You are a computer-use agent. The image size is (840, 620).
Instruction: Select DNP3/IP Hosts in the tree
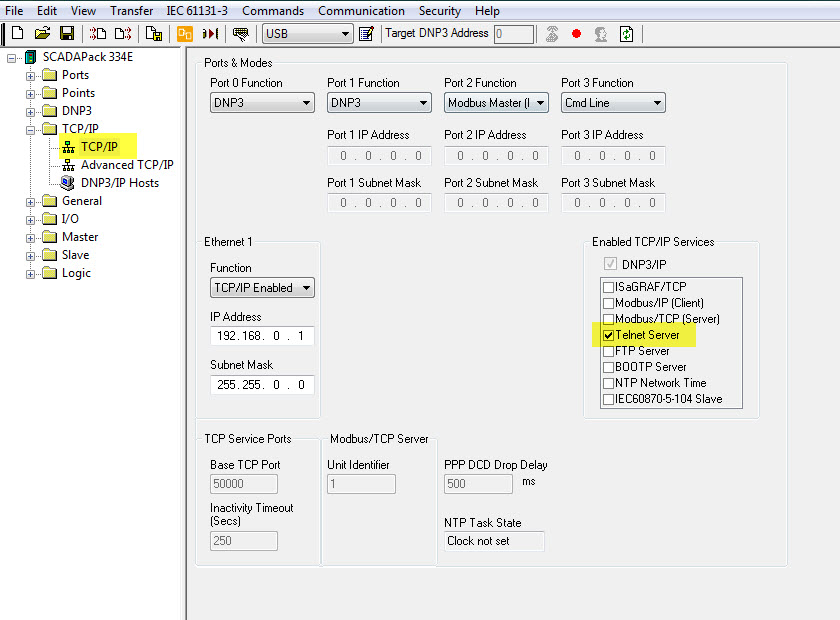pyautogui.click(x=120, y=183)
